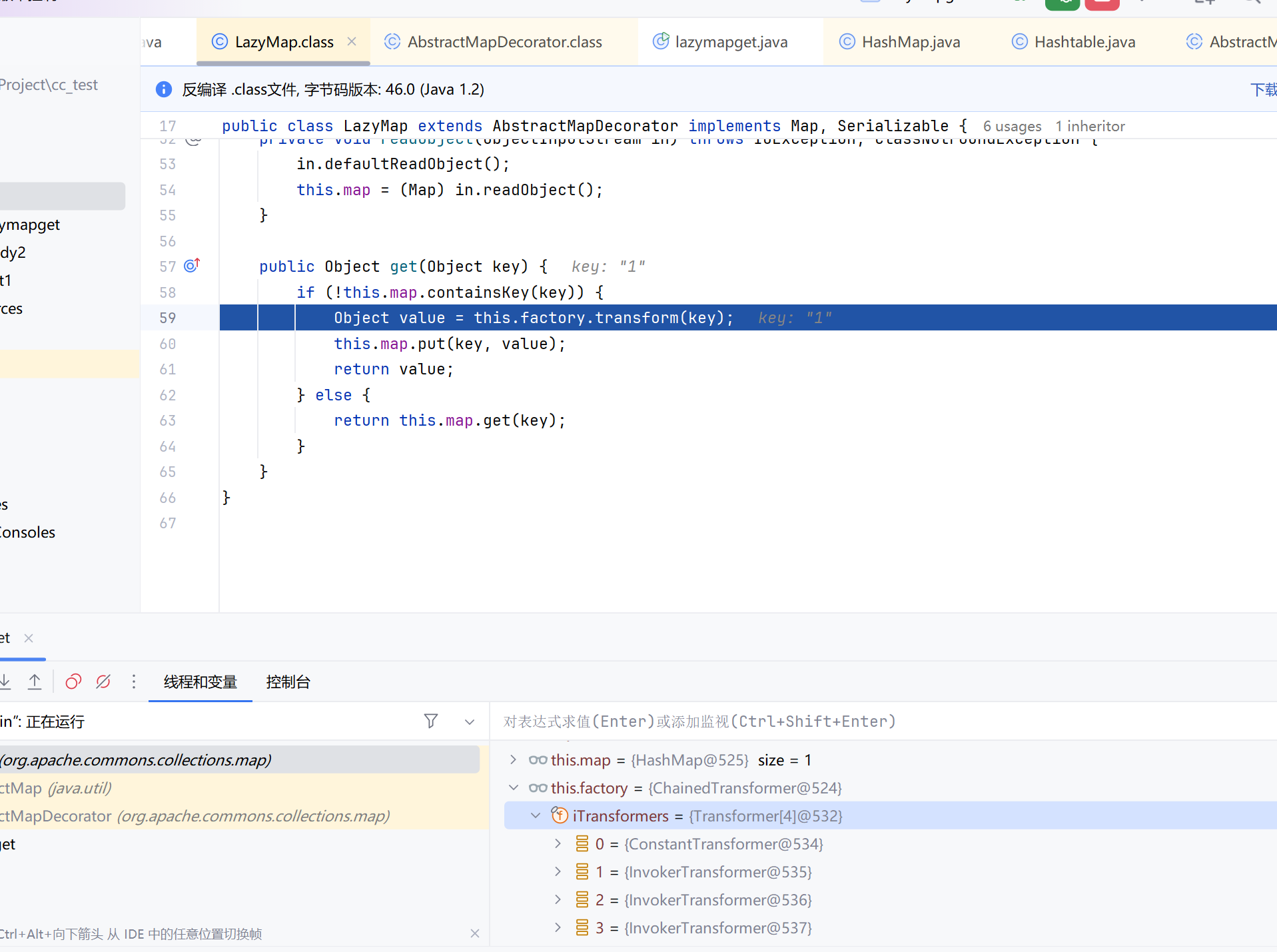Image resolution: width=1277 pixels, height=952 pixels.
Task: Click LazyMap.class tab file icon
Action: (x=219, y=41)
